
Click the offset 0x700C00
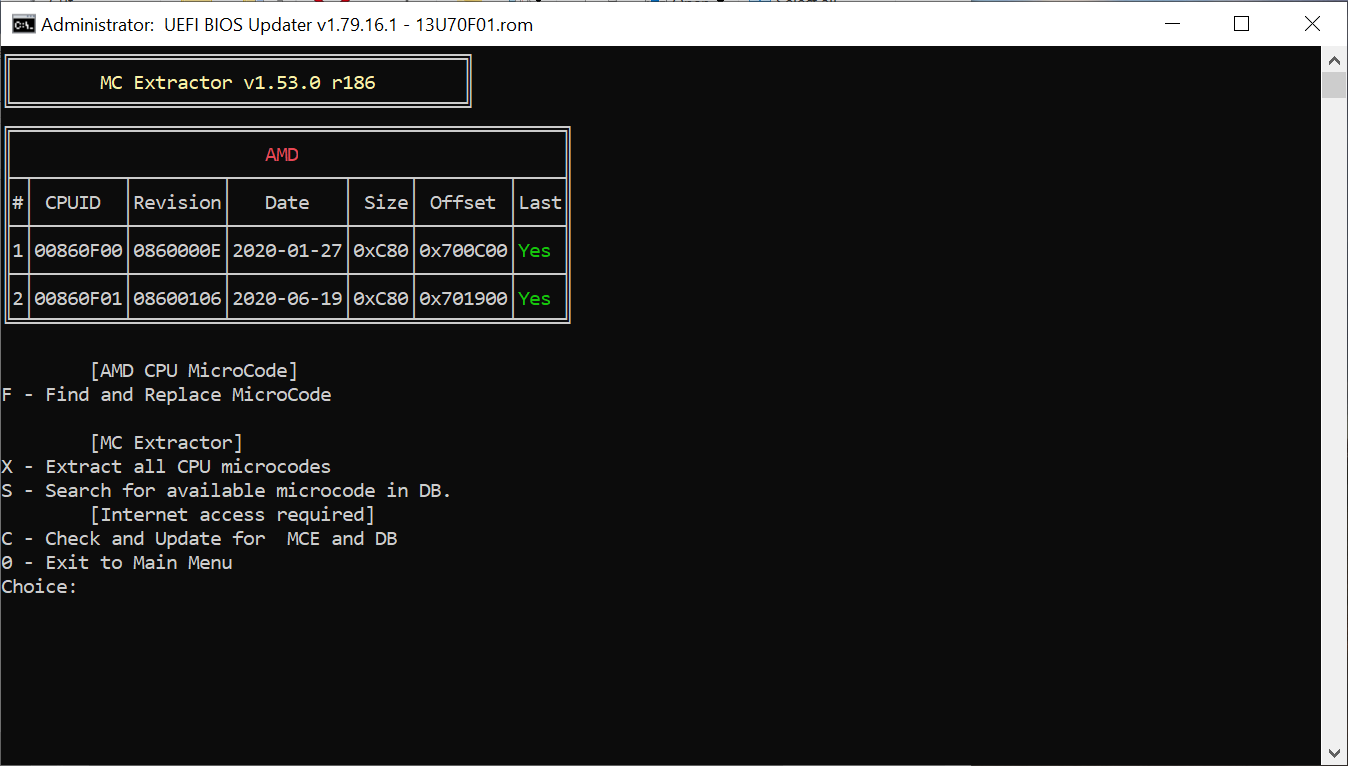pyautogui.click(x=463, y=251)
